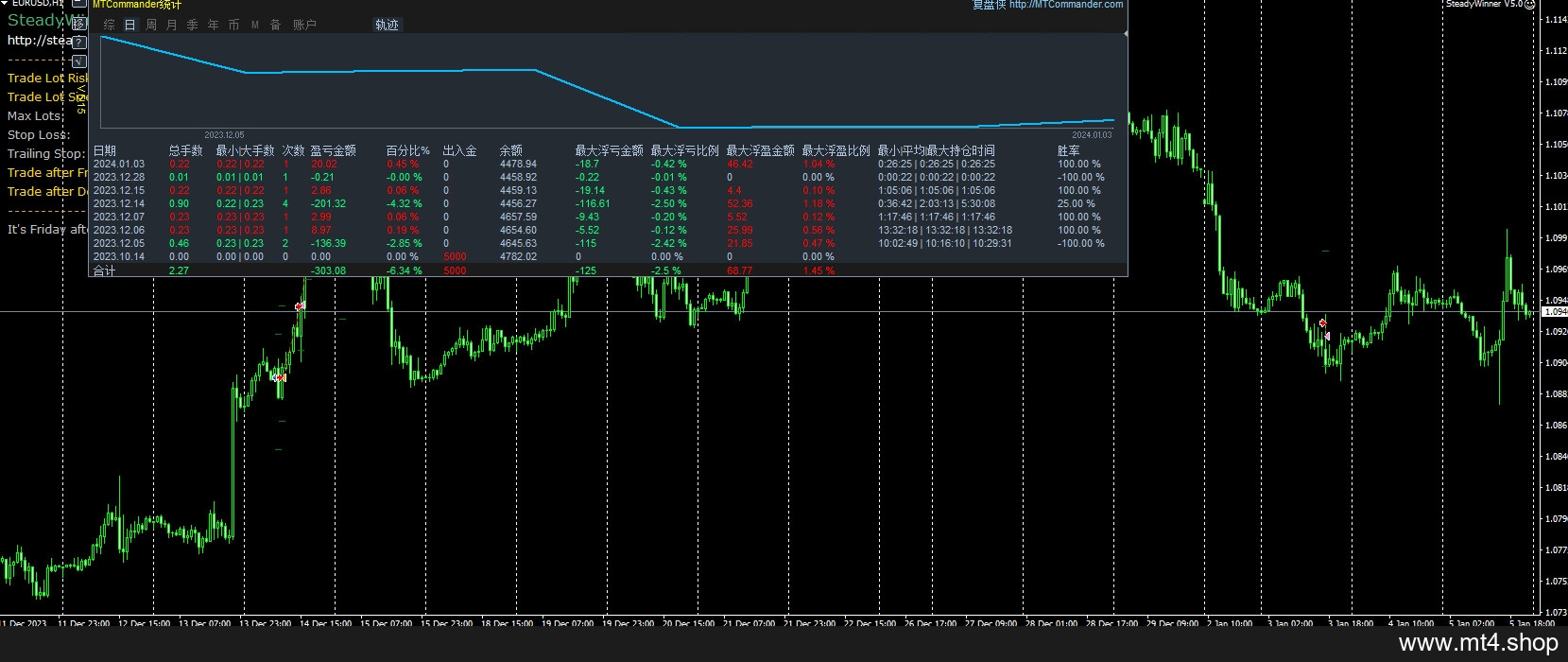Image resolution: width=1568 pixels, height=662 pixels.
Task: Open the http://MTCommander.com link
Action: [1066, 5]
